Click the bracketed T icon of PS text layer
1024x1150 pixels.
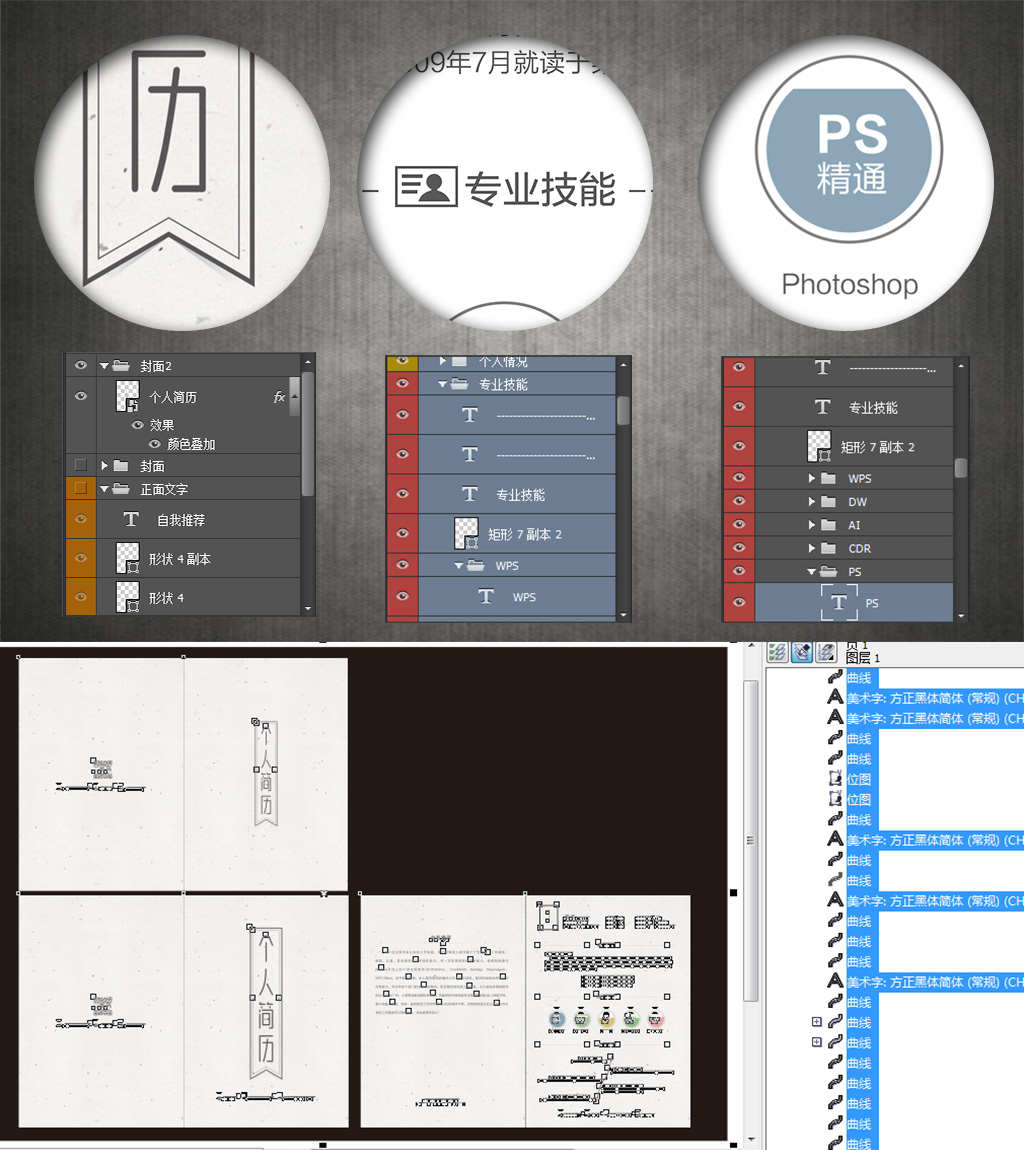[839, 602]
